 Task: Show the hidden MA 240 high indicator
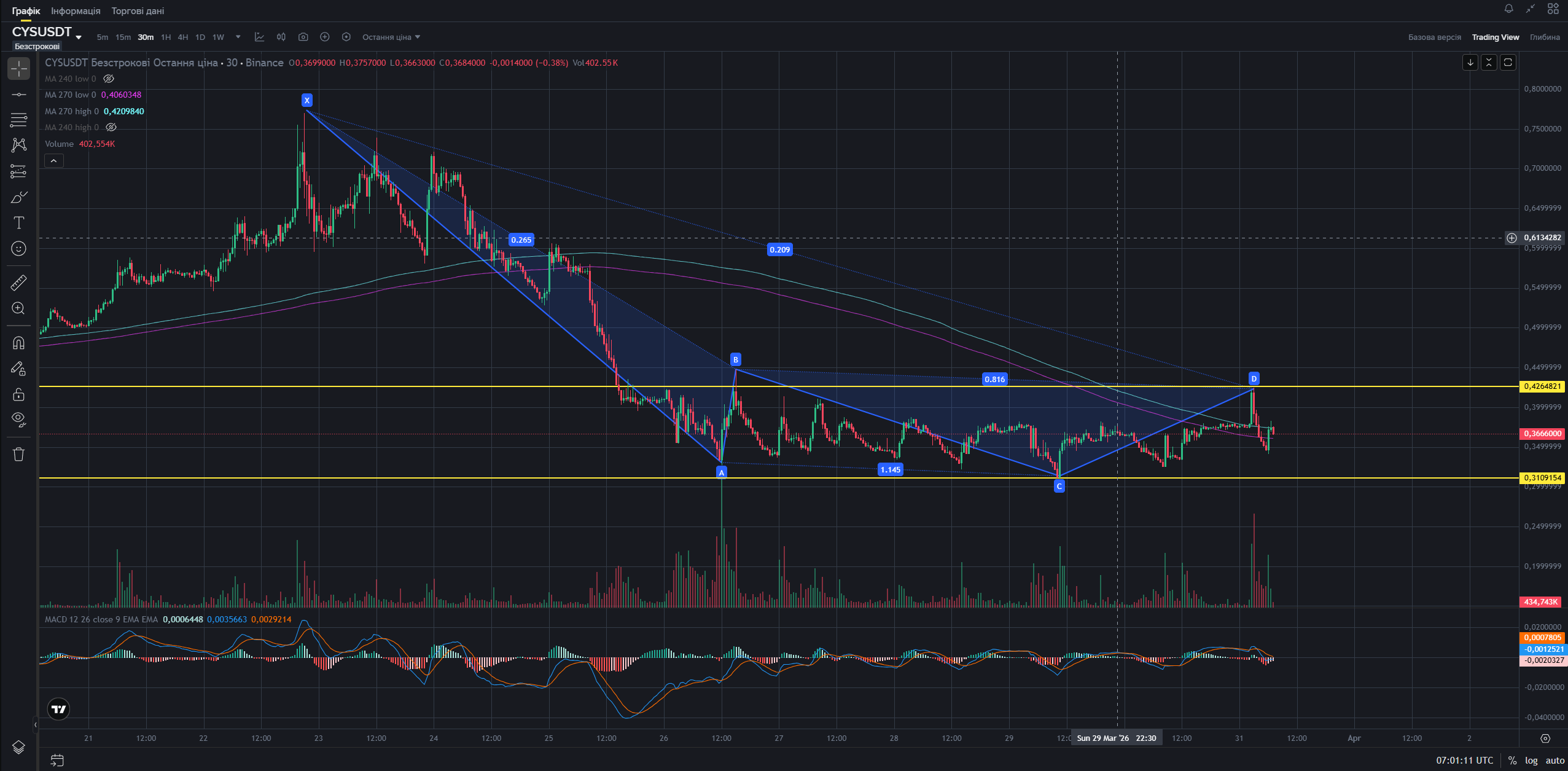click(x=111, y=127)
